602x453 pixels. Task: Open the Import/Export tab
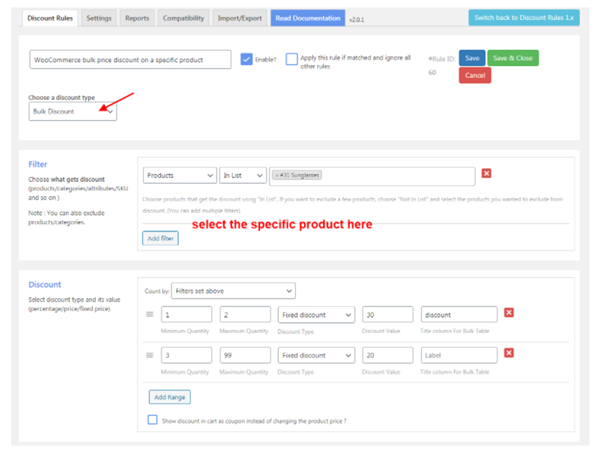[238, 18]
